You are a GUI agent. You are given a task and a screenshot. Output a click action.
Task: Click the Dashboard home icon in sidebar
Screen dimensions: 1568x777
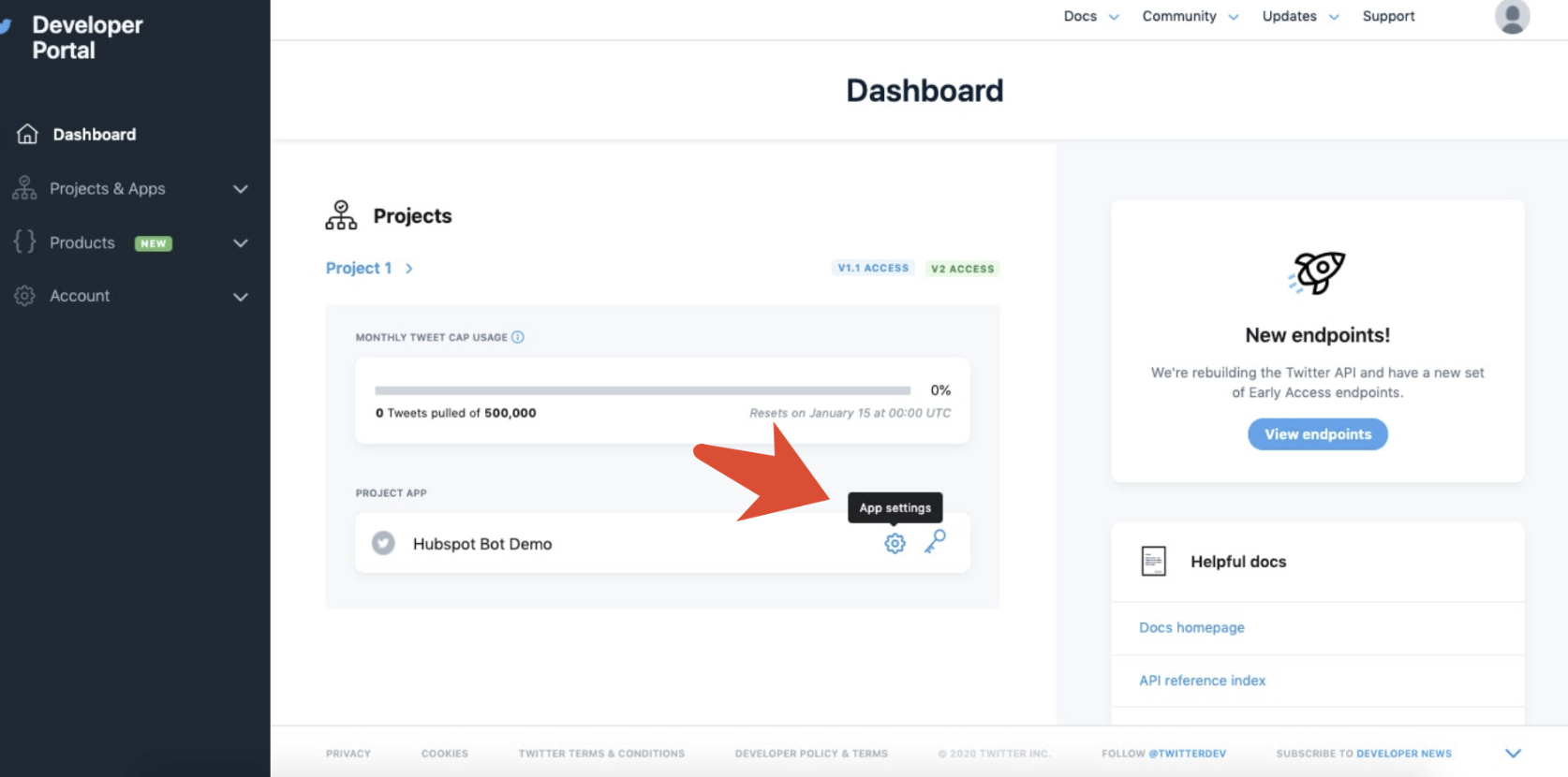[27, 134]
